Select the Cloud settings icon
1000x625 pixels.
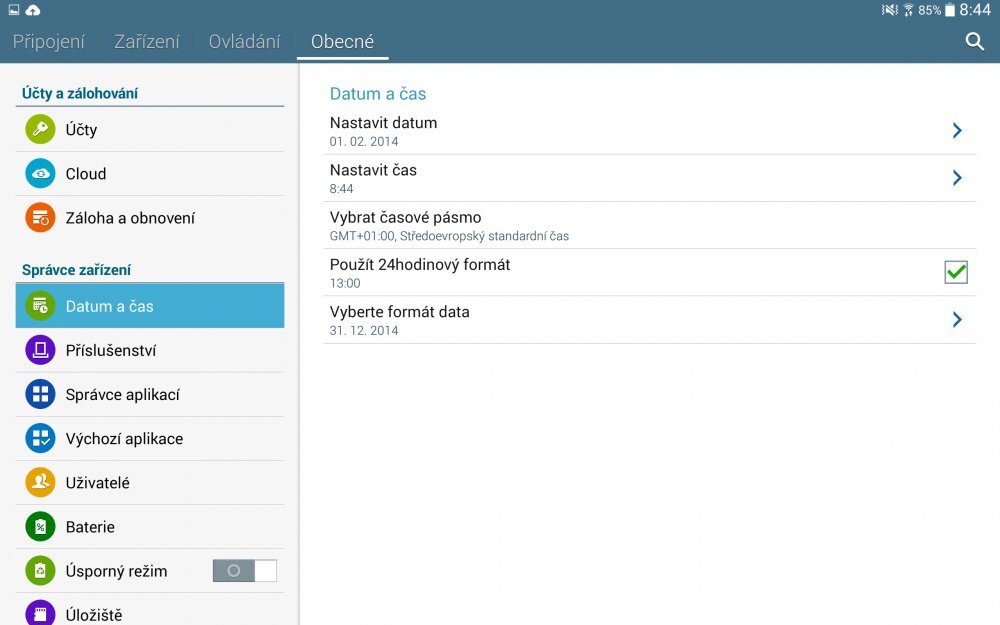[40, 173]
